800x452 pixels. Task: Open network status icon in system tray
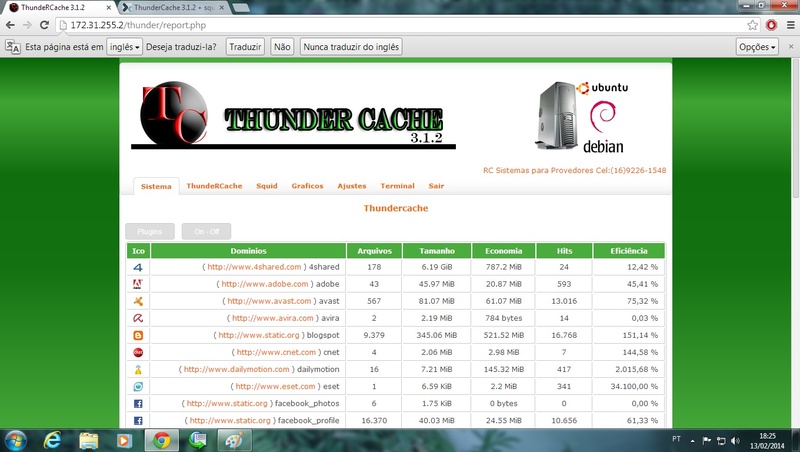tap(721, 441)
